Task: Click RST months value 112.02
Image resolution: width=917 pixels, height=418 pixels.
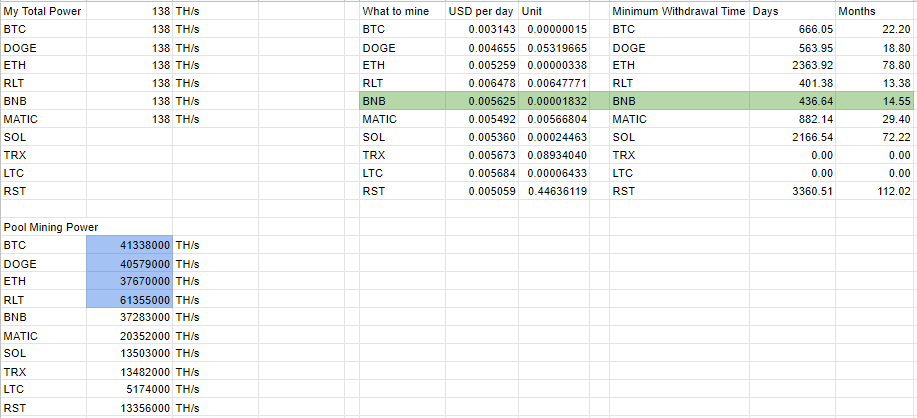Action: tap(876, 191)
